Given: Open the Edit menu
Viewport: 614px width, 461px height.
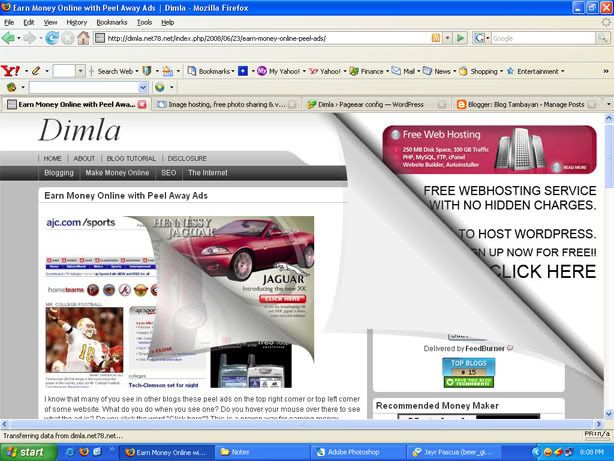Looking at the screenshot, I should coord(29,22).
